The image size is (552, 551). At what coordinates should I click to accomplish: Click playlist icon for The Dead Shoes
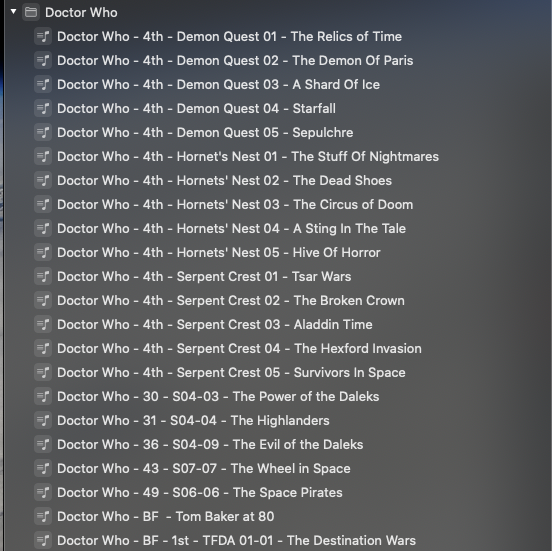click(x=43, y=181)
